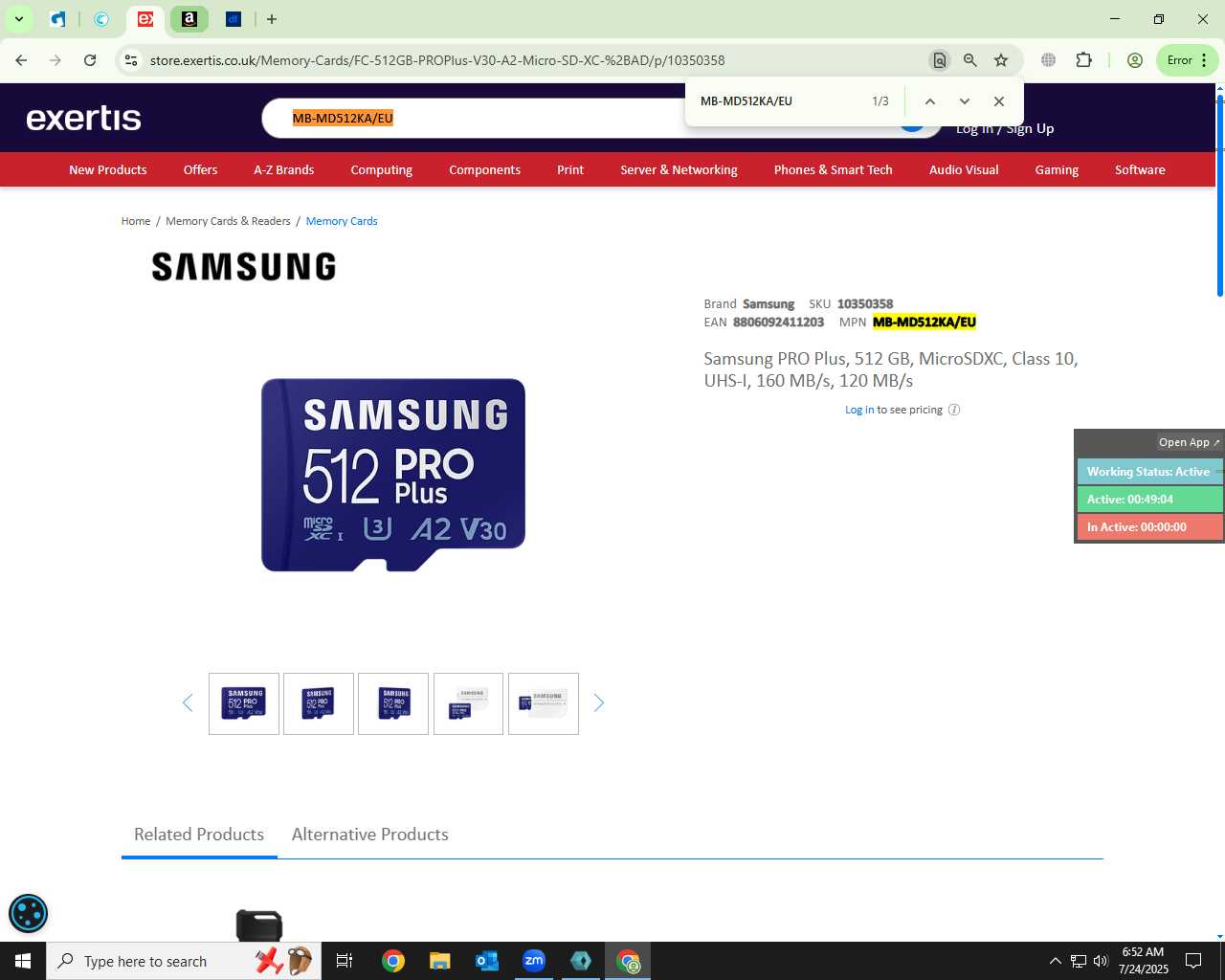Switch to Alternative Products tab

point(370,835)
